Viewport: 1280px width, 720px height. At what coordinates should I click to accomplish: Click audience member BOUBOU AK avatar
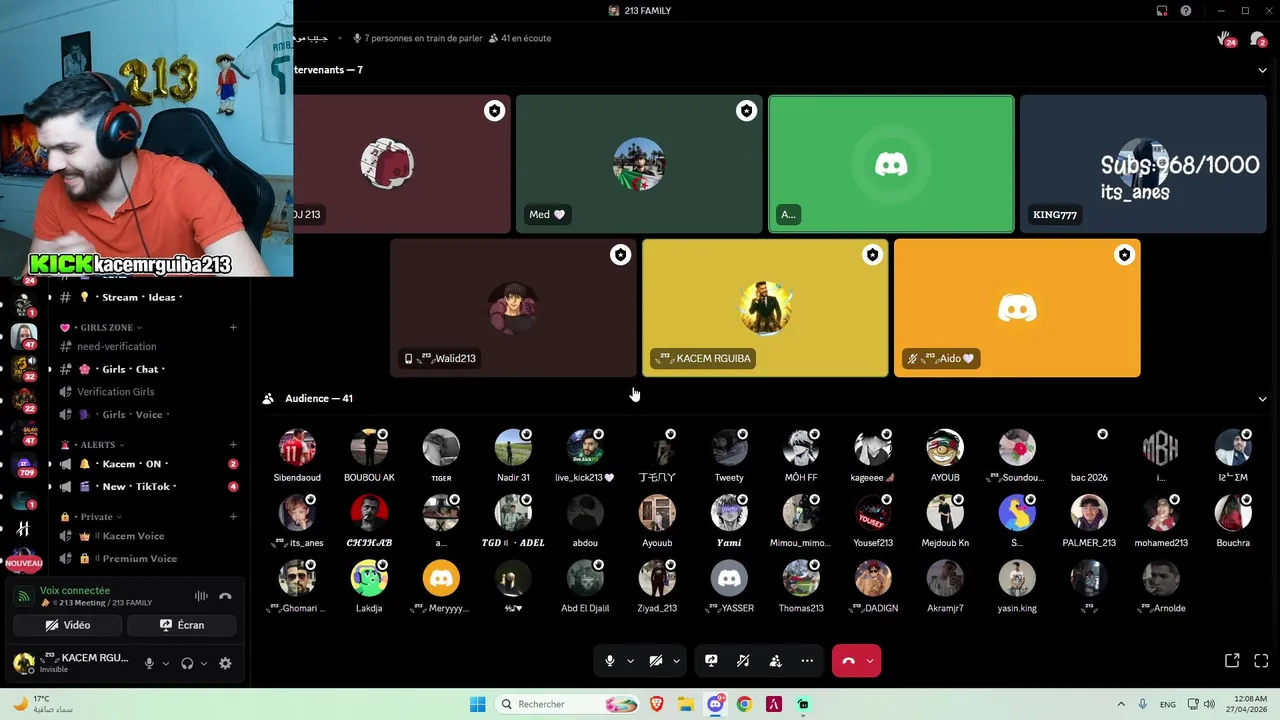[369, 448]
